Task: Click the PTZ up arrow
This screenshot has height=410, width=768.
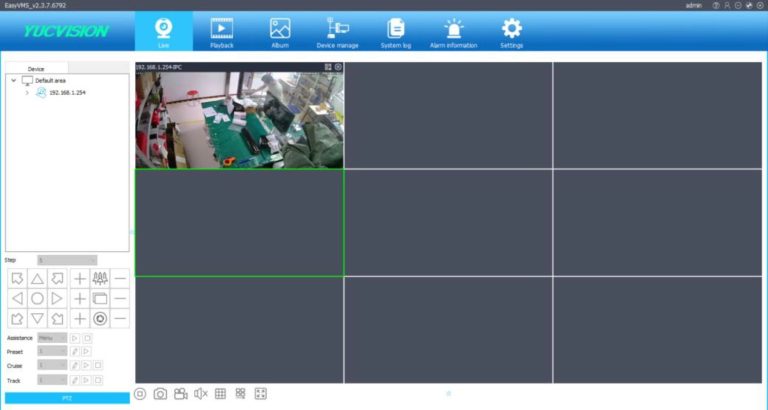Action: click(37, 279)
